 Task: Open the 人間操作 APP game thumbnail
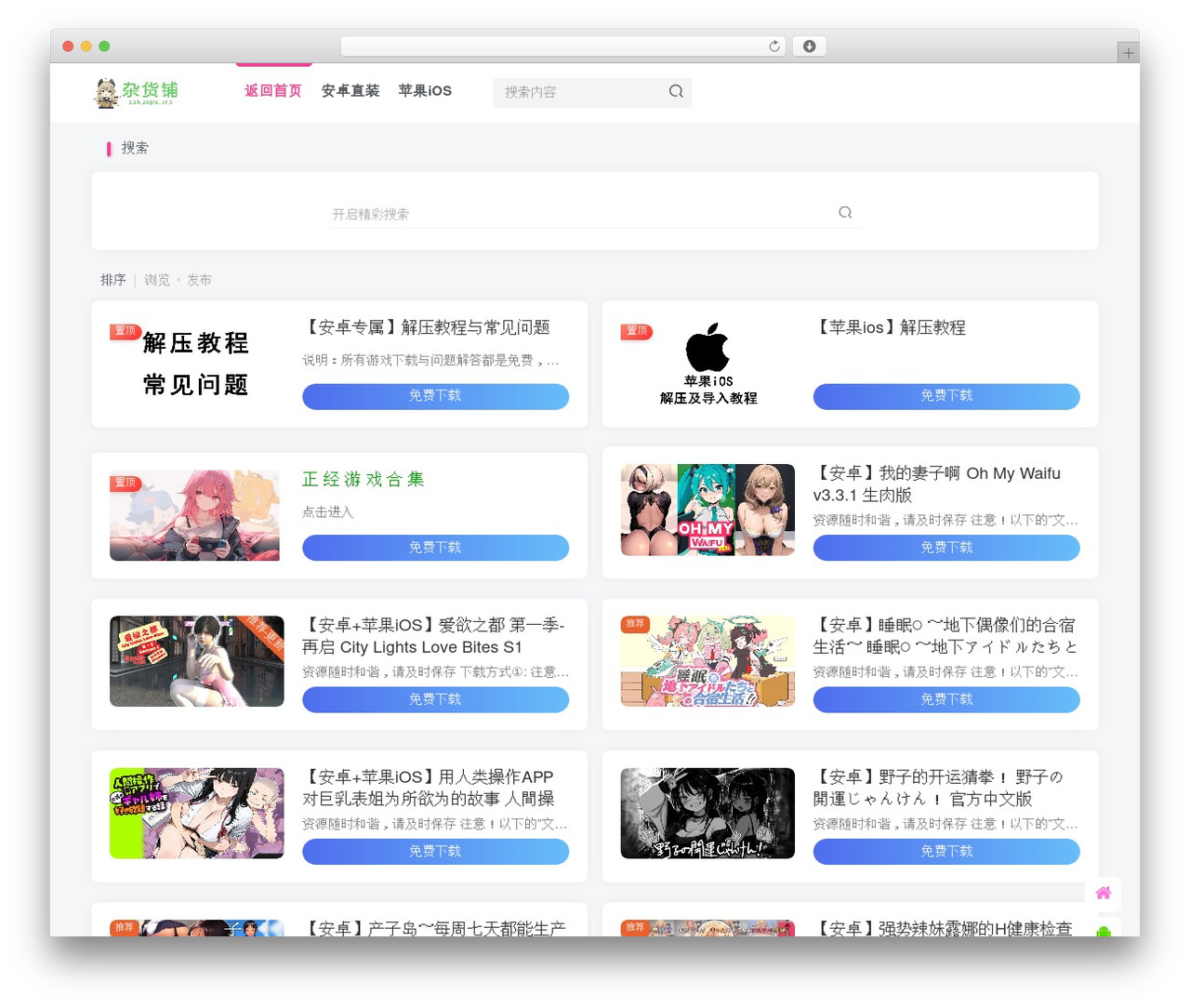pyautogui.click(x=196, y=813)
